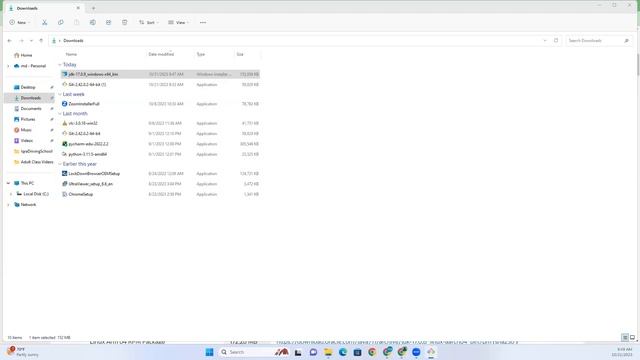Select the LockDownBrowserOEMSetup file
This screenshot has width=640, height=360.
coord(160,173)
